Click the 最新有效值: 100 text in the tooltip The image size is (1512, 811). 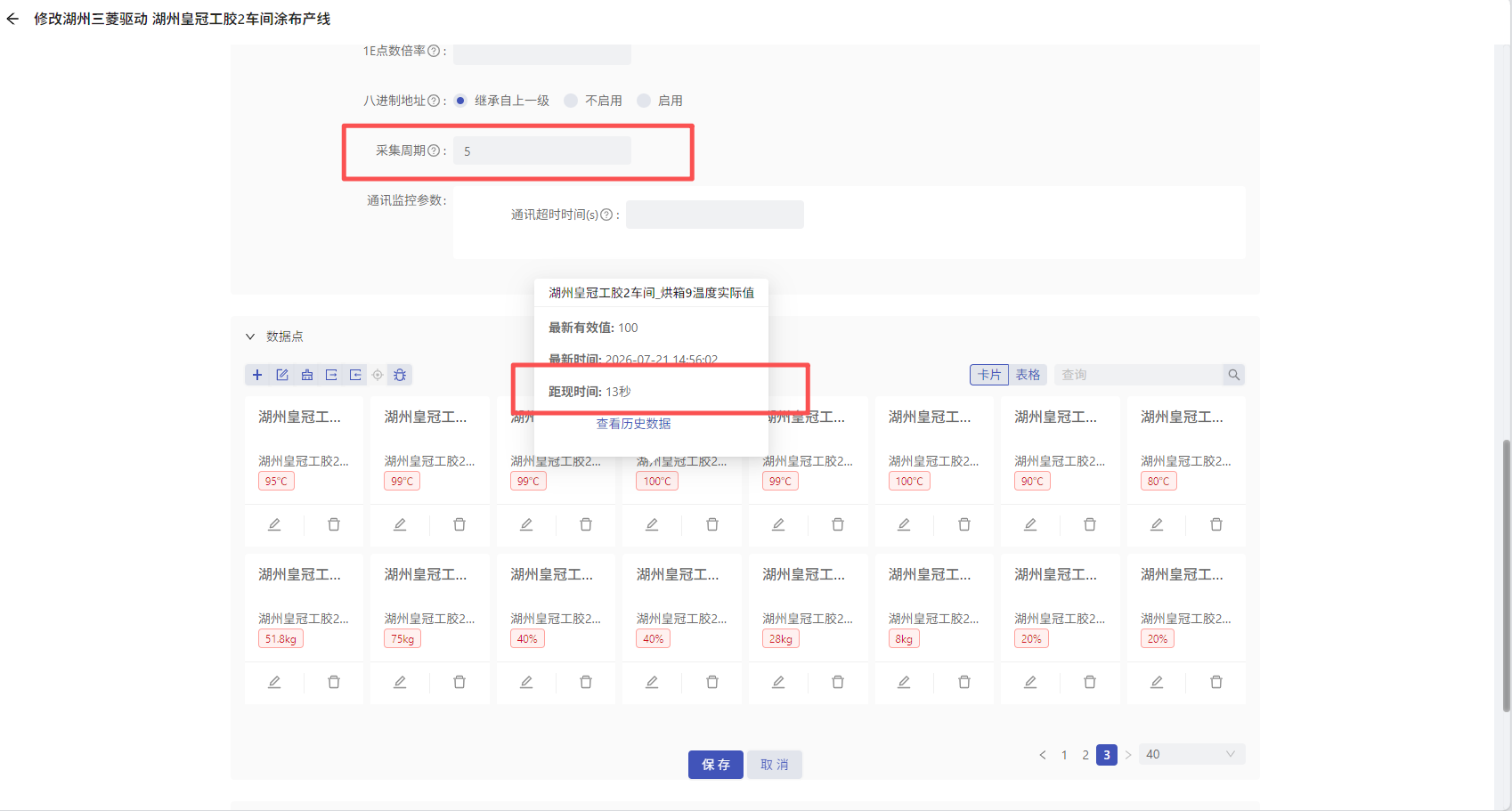click(x=593, y=328)
